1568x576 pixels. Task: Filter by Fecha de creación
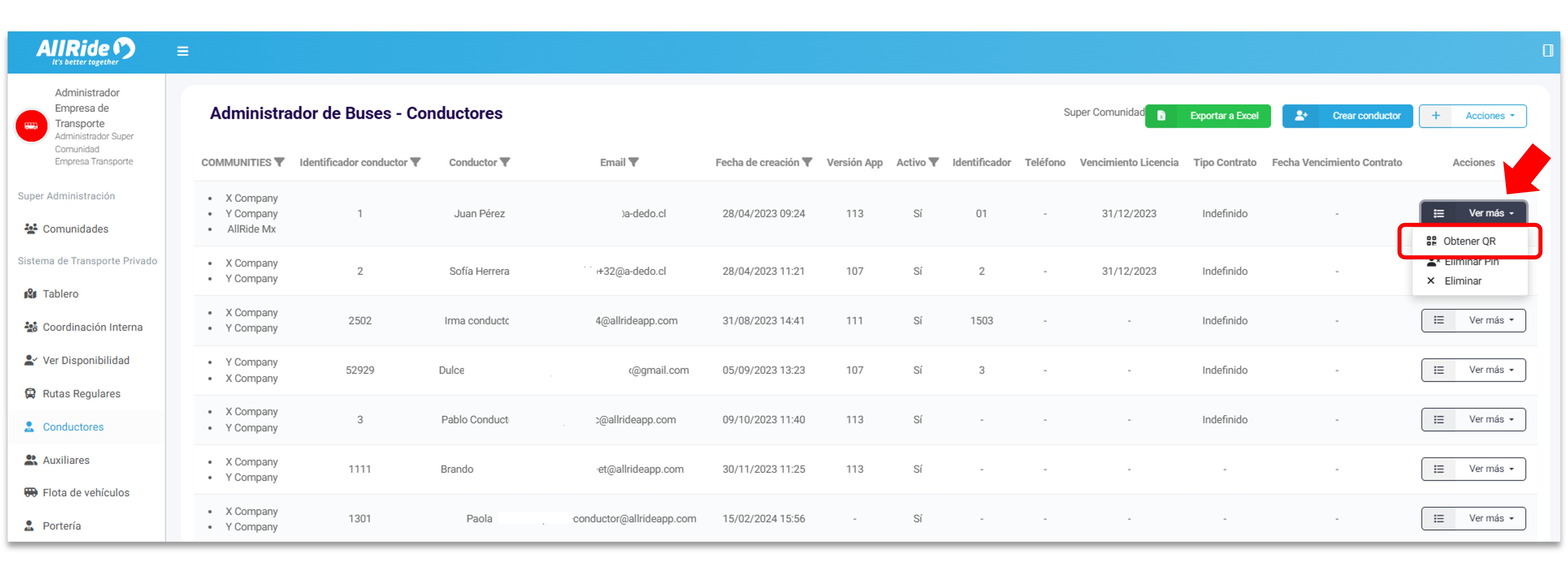tap(806, 162)
